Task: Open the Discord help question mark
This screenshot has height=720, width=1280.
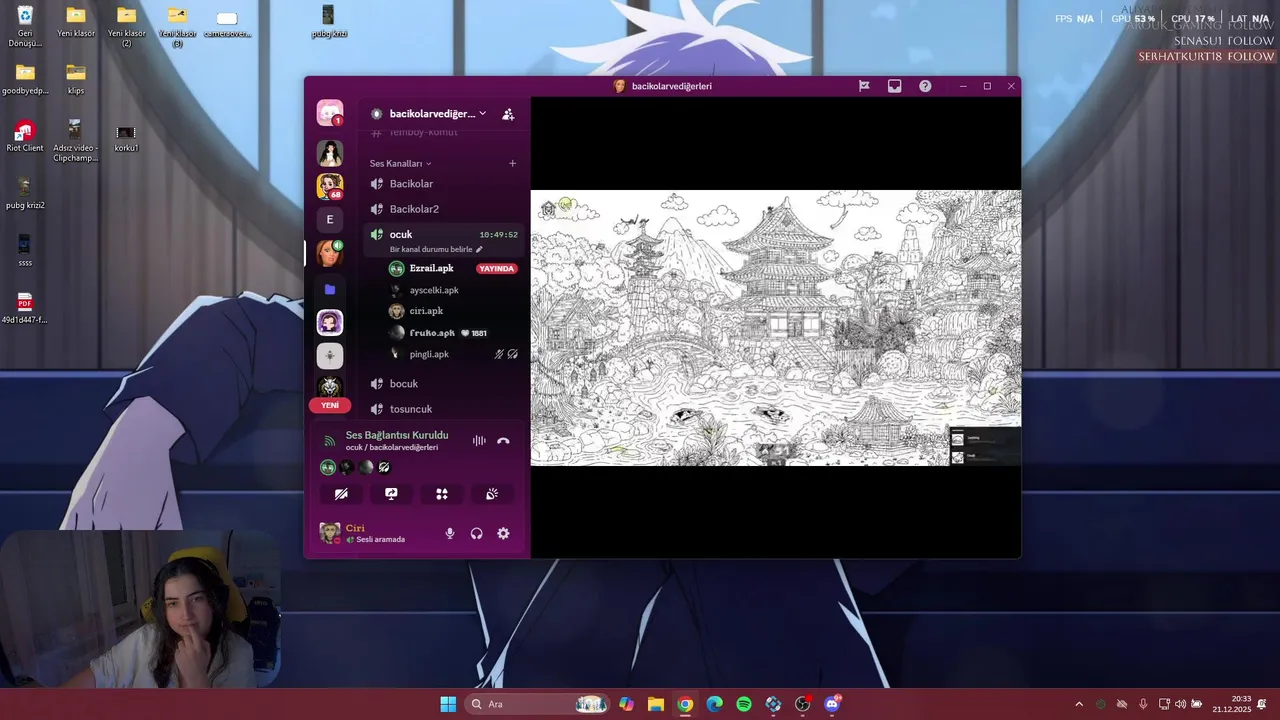Action: click(x=925, y=86)
